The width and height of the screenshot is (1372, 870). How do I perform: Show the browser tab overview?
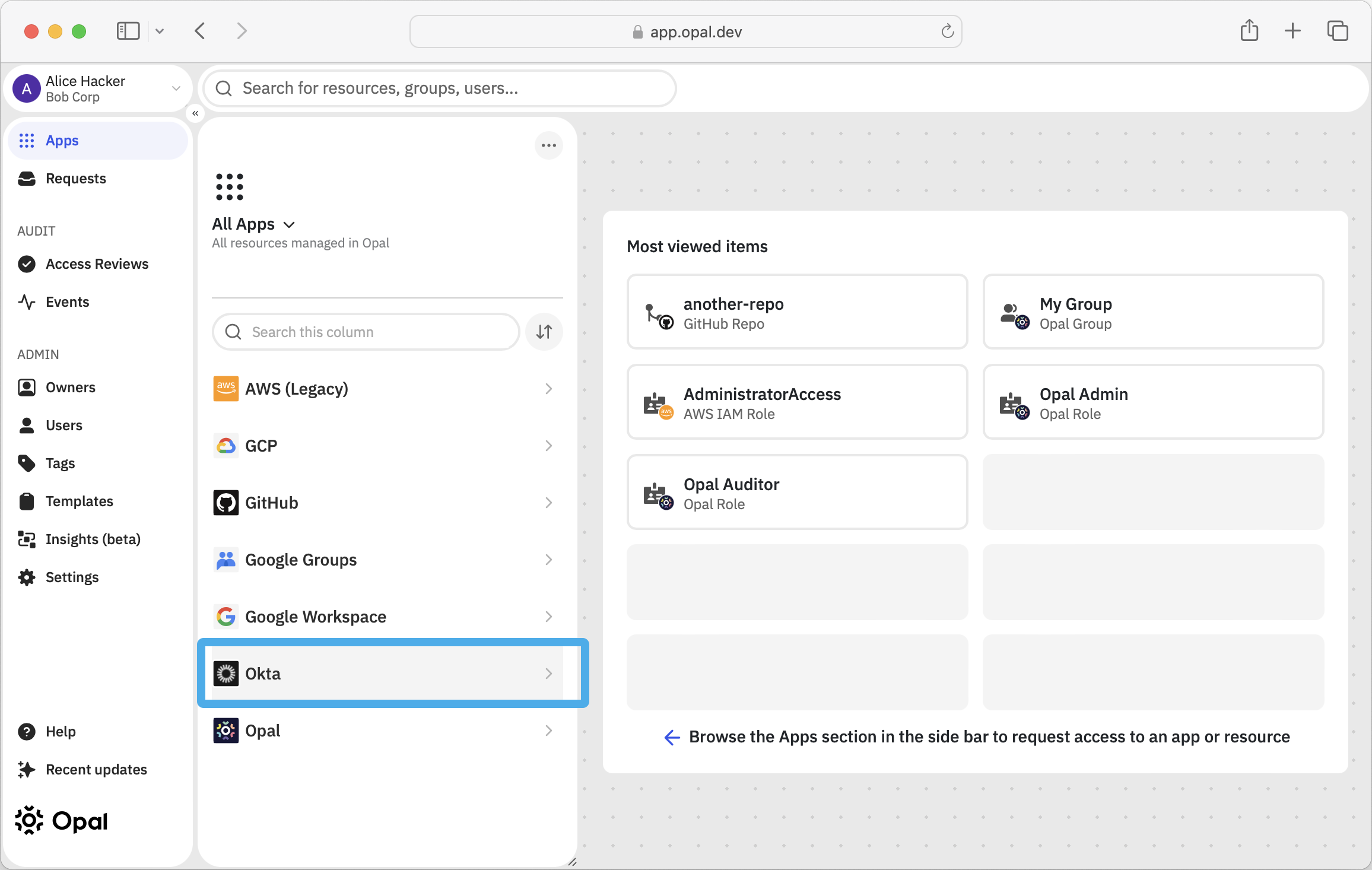tap(1338, 31)
